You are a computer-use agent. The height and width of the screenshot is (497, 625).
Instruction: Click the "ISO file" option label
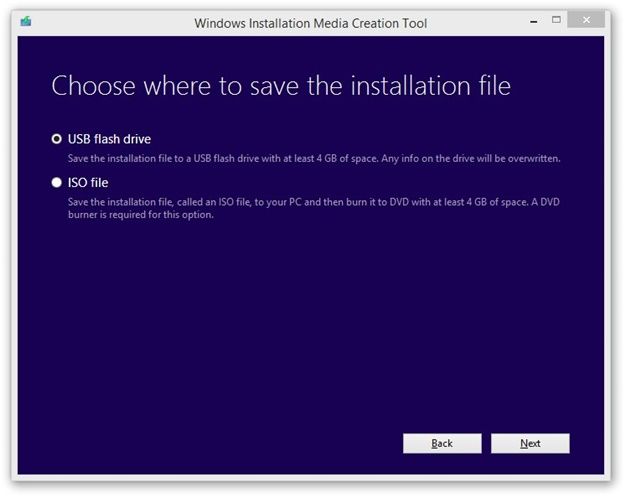coord(88,183)
